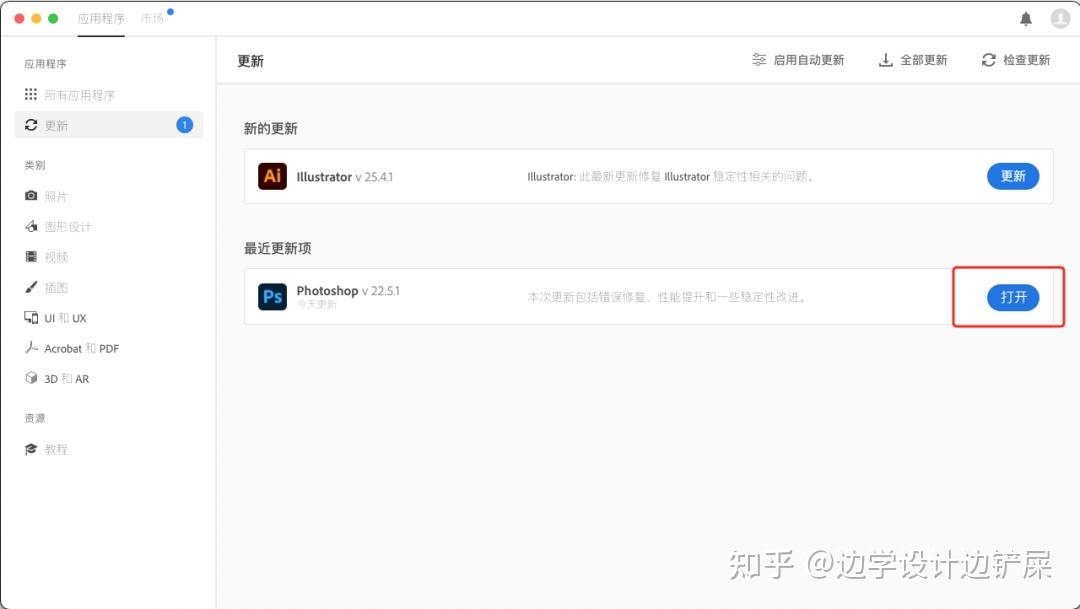Click the Acrobat icon beside Acrobat 和 PDF
The image size is (1080, 609).
pos(31,348)
